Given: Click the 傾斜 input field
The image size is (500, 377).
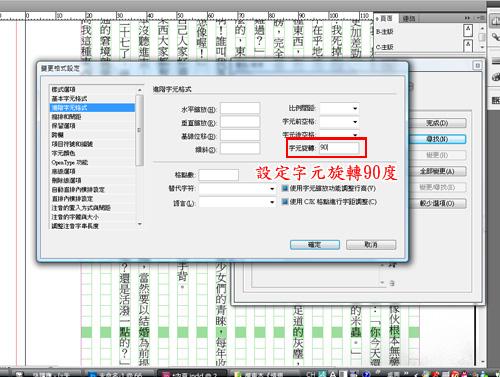Looking at the screenshot, I should [240, 148].
